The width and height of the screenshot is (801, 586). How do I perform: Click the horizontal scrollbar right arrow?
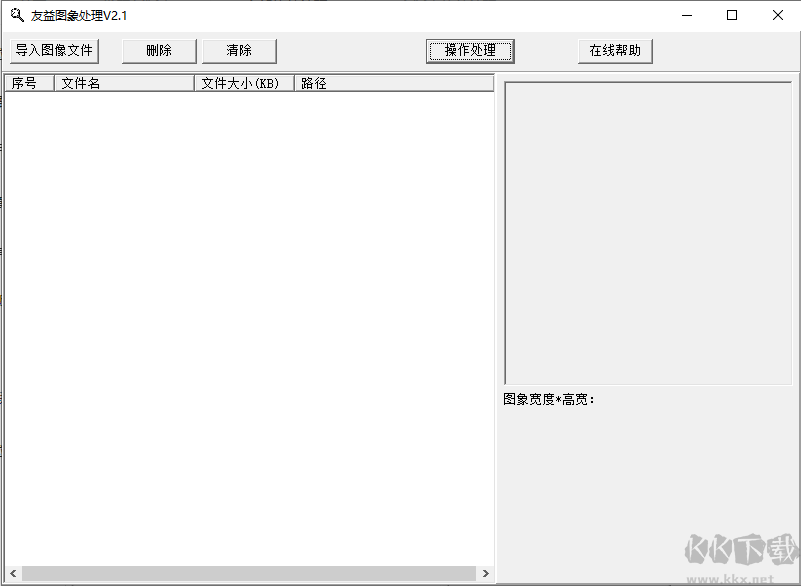coord(485,573)
